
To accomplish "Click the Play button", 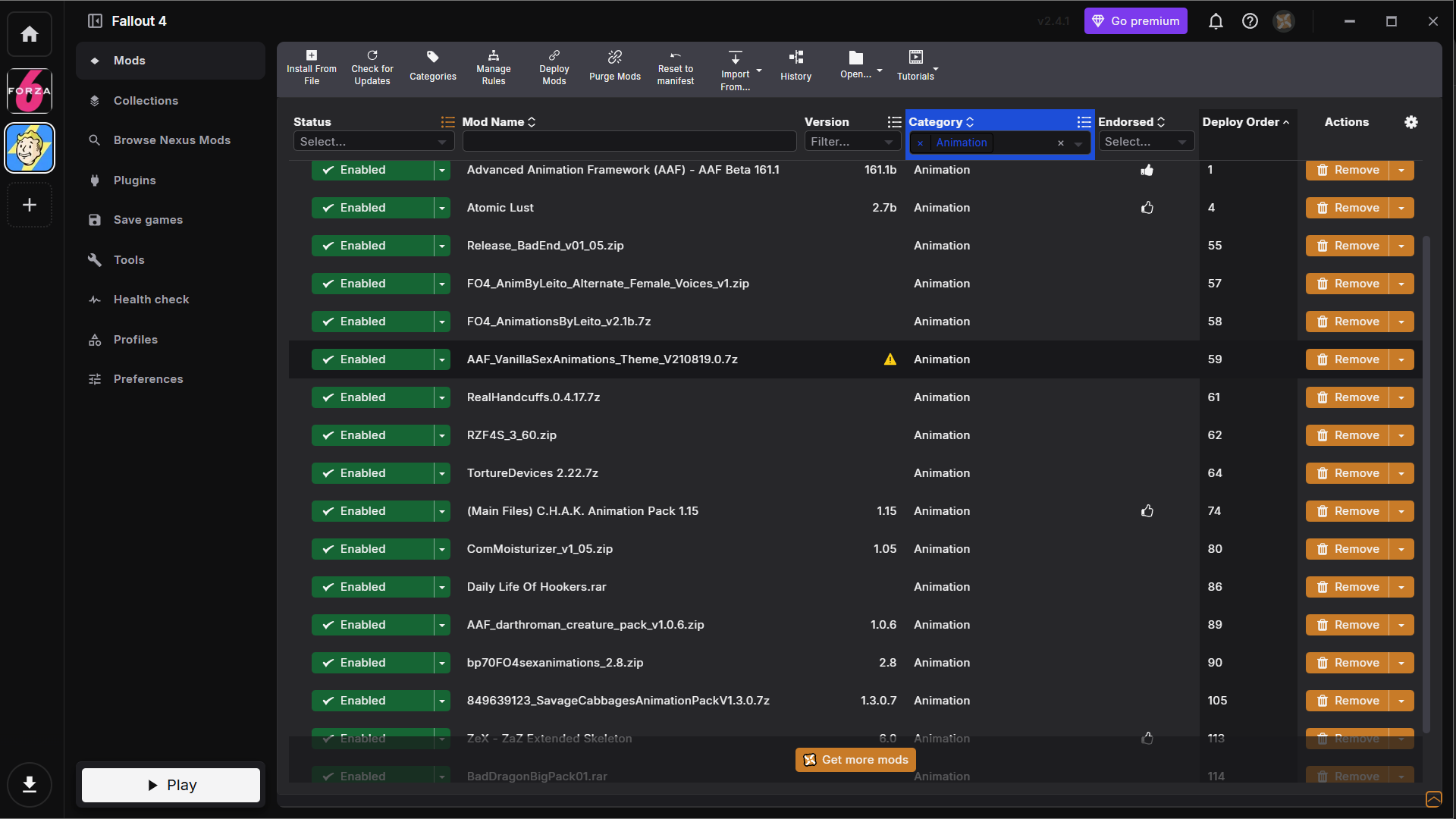I will pos(171,785).
